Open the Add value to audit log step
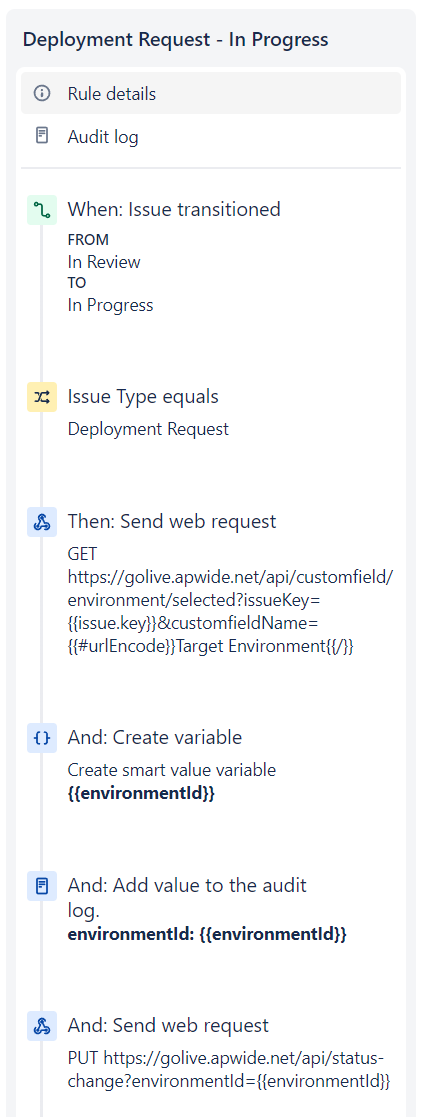The height and width of the screenshot is (1117, 426). pyautogui.click(x=187, y=897)
